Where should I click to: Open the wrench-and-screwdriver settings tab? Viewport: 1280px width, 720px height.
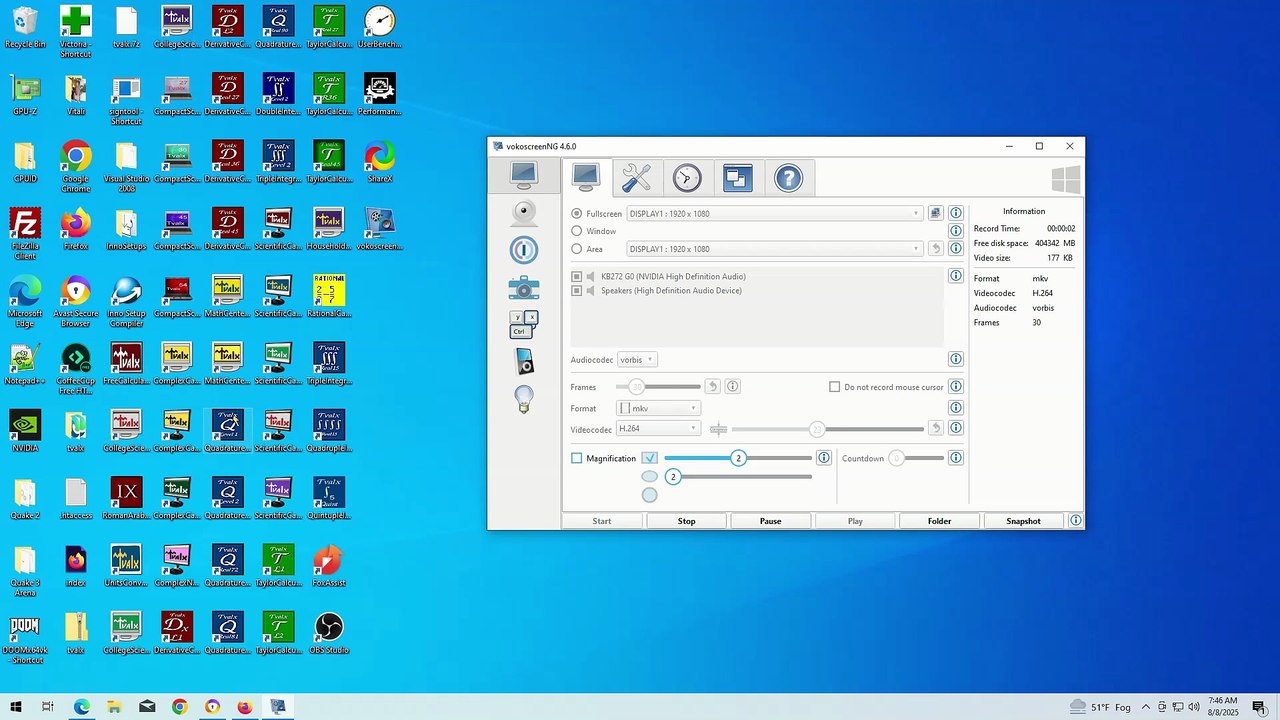(636, 178)
